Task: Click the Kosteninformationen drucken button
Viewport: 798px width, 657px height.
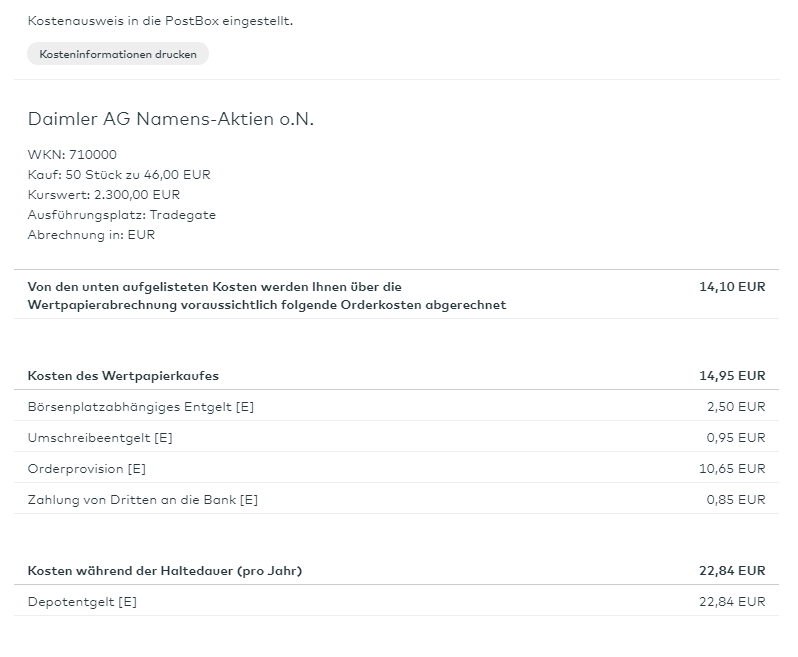Action: (x=118, y=54)
